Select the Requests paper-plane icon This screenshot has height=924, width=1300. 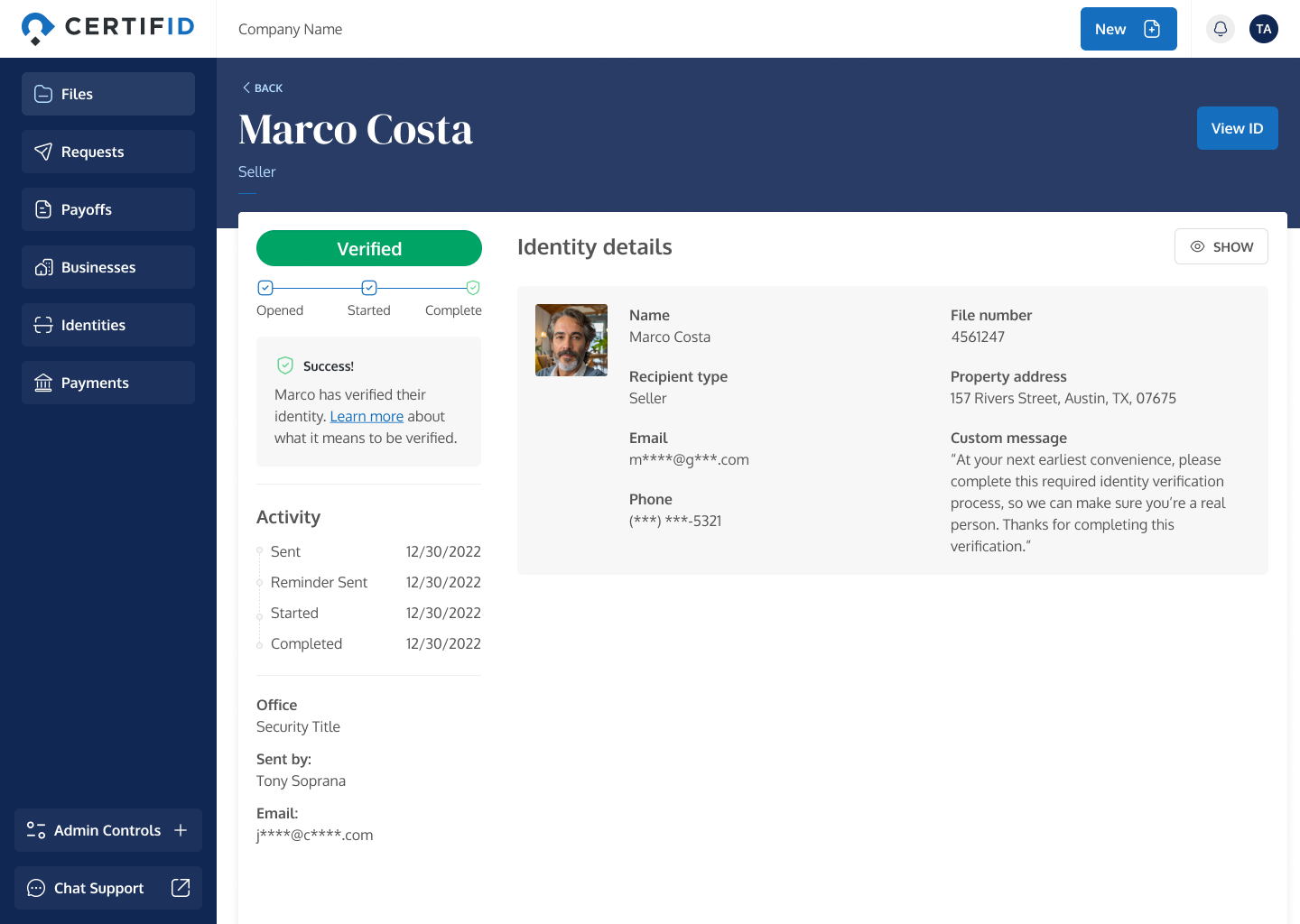click(x=42, y=152)
